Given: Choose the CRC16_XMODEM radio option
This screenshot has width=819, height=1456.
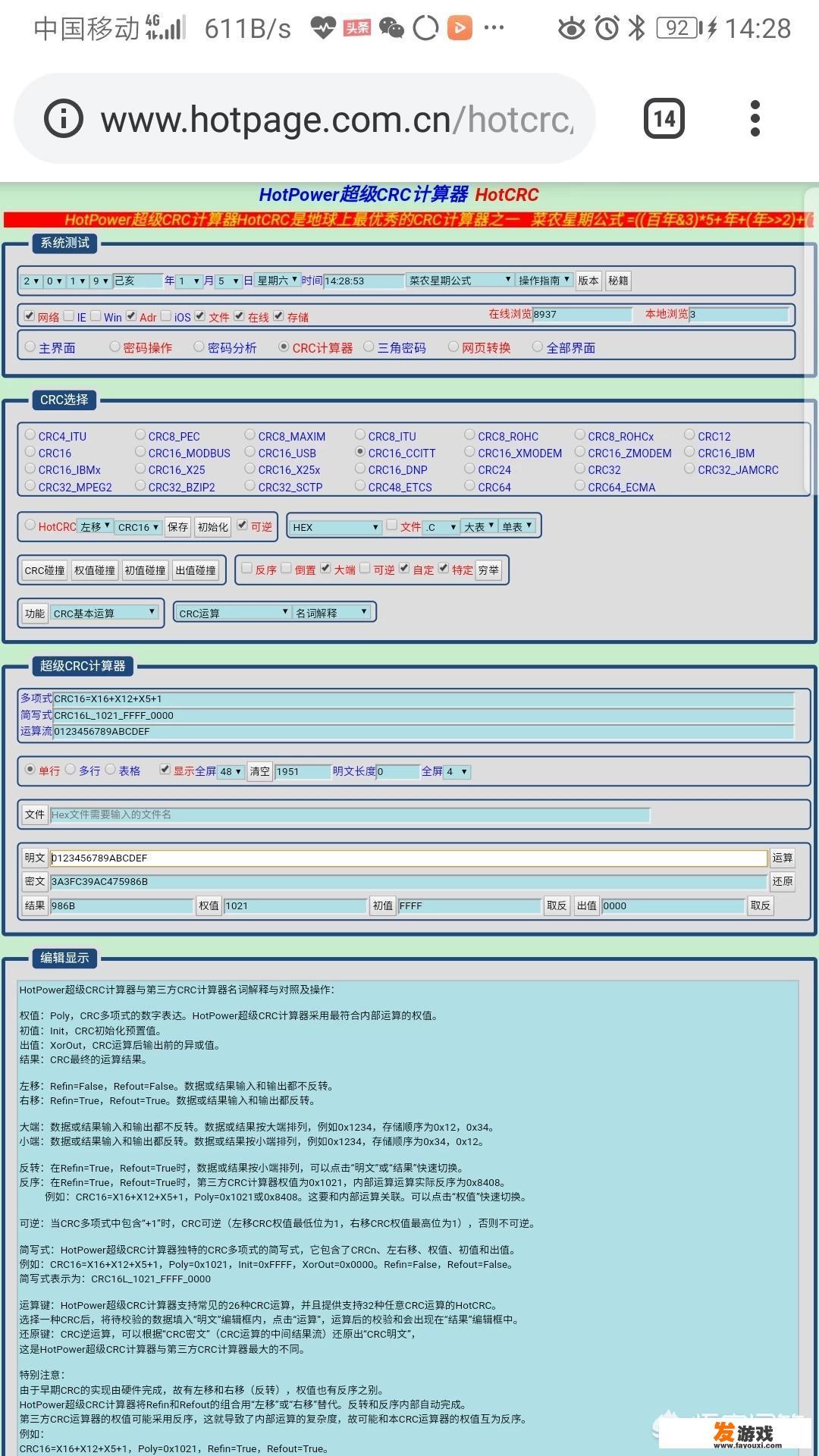Looking at the screenshot, I should point(469,451).
